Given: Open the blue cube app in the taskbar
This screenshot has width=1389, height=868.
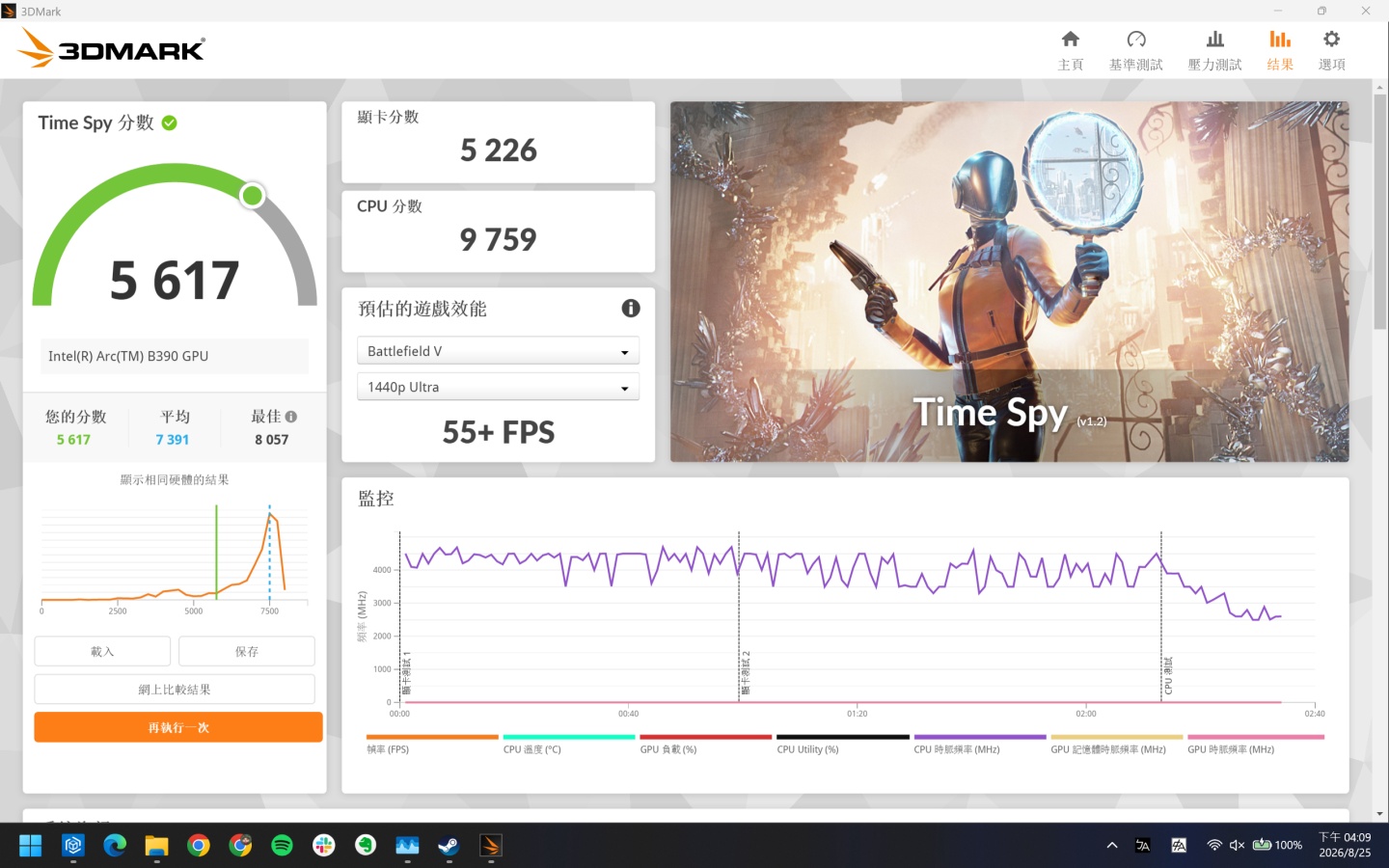Looking at the screenshot, I should 73,846.
